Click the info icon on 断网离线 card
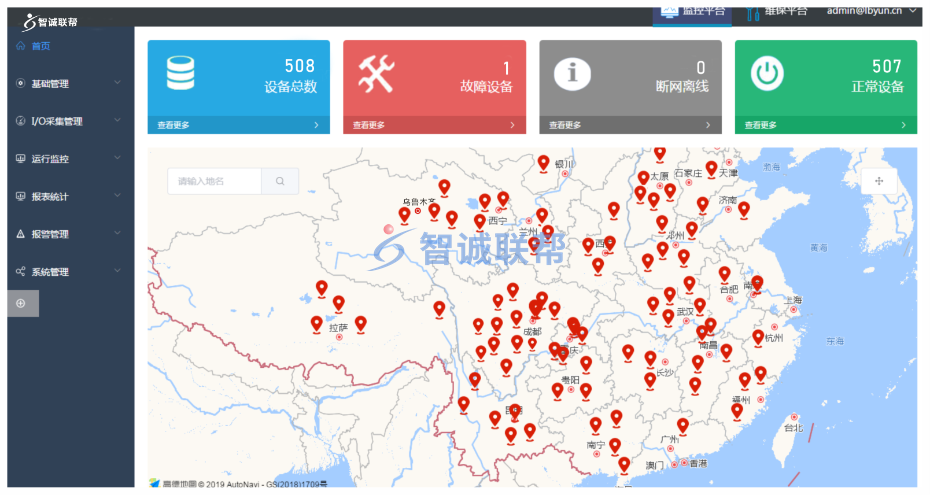 pos(572,74)
